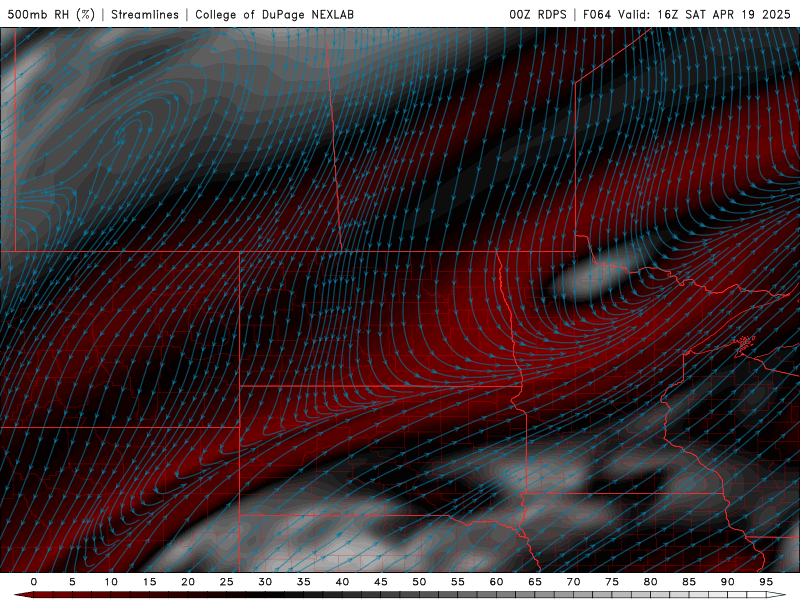Click the '60' colorbar tick label
This screenshot has width=800, height=600.
point(496,582)
